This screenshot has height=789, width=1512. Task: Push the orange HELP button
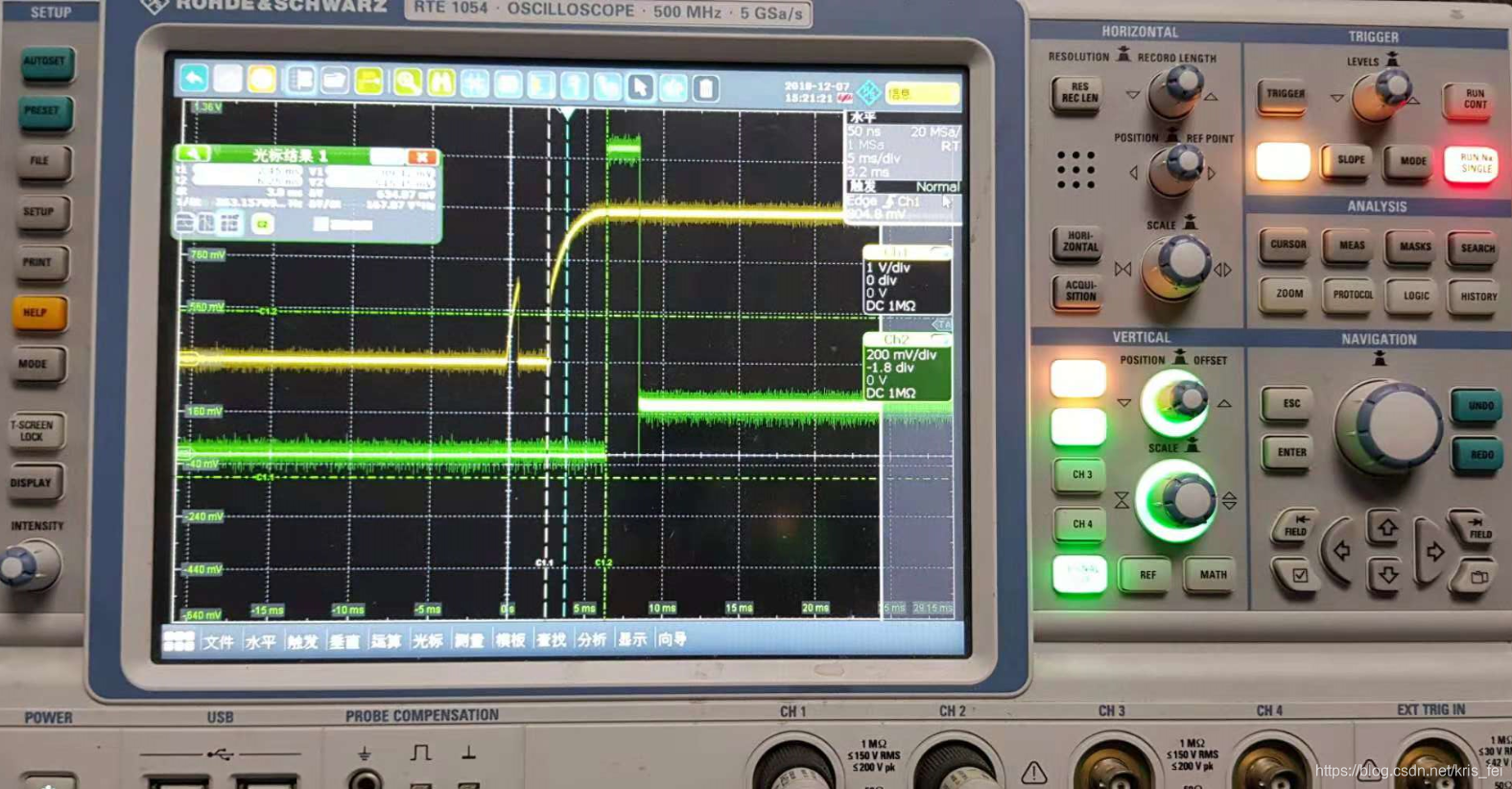pos(36,313)
